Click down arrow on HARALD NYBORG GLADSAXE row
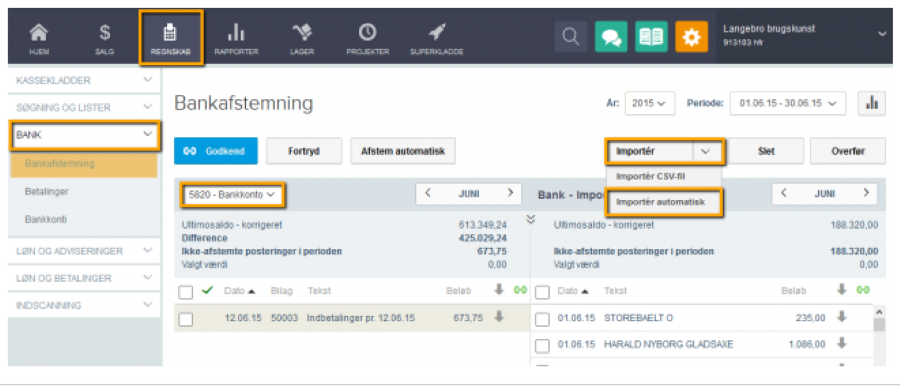Screen dimensions: 900x387 [842, 343]
